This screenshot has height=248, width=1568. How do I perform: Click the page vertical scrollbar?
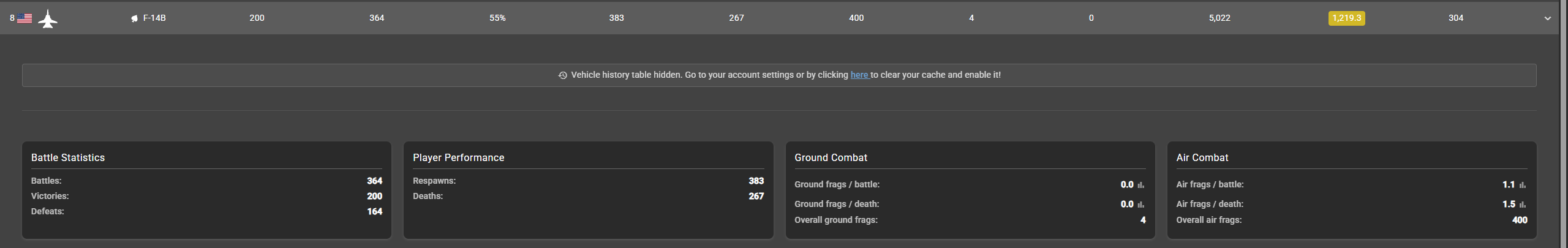click(1563, 122)
